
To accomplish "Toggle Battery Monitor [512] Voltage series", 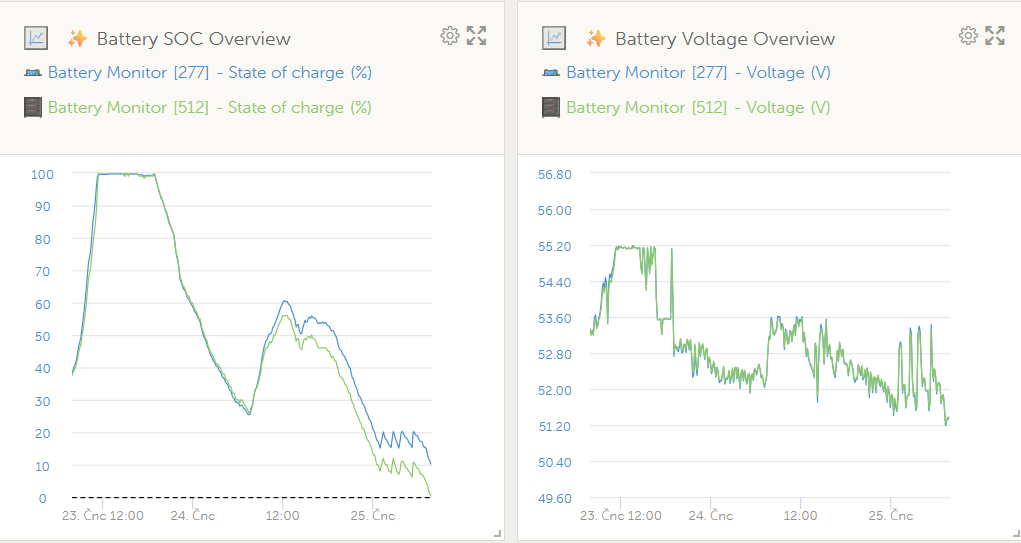I will coord(698,107).
